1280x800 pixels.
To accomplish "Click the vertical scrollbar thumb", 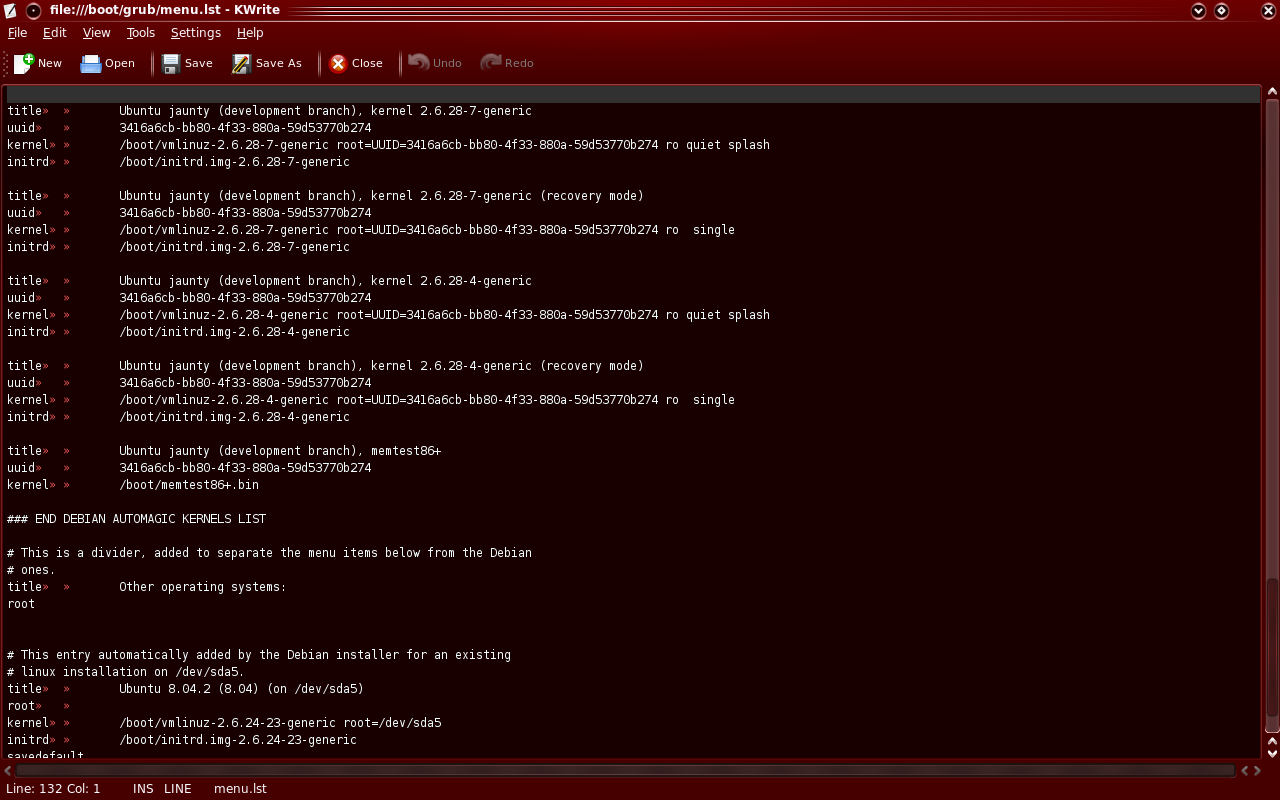I will point(1272,648).
